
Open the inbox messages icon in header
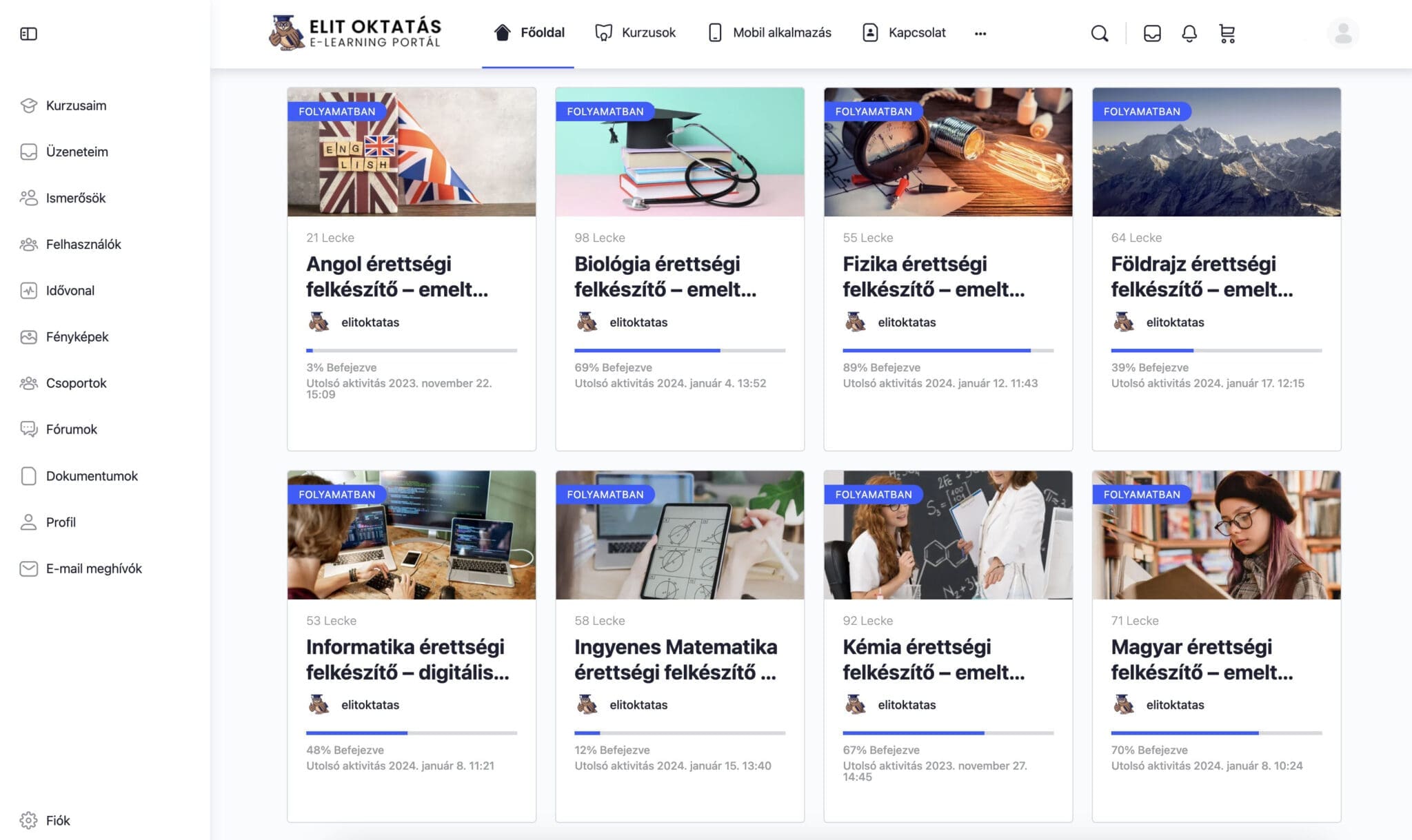(x=1151, y=33)
